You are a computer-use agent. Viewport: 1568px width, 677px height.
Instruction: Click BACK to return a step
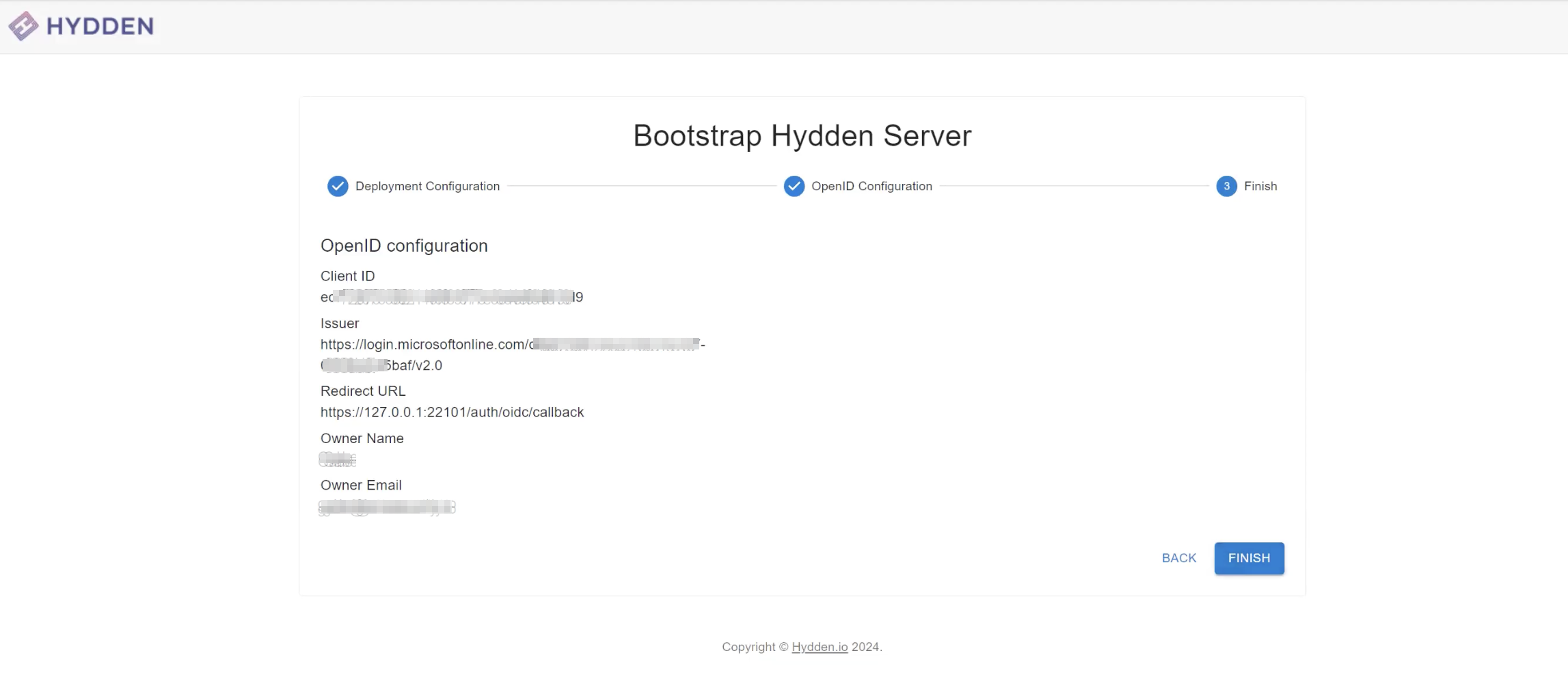1178,558
